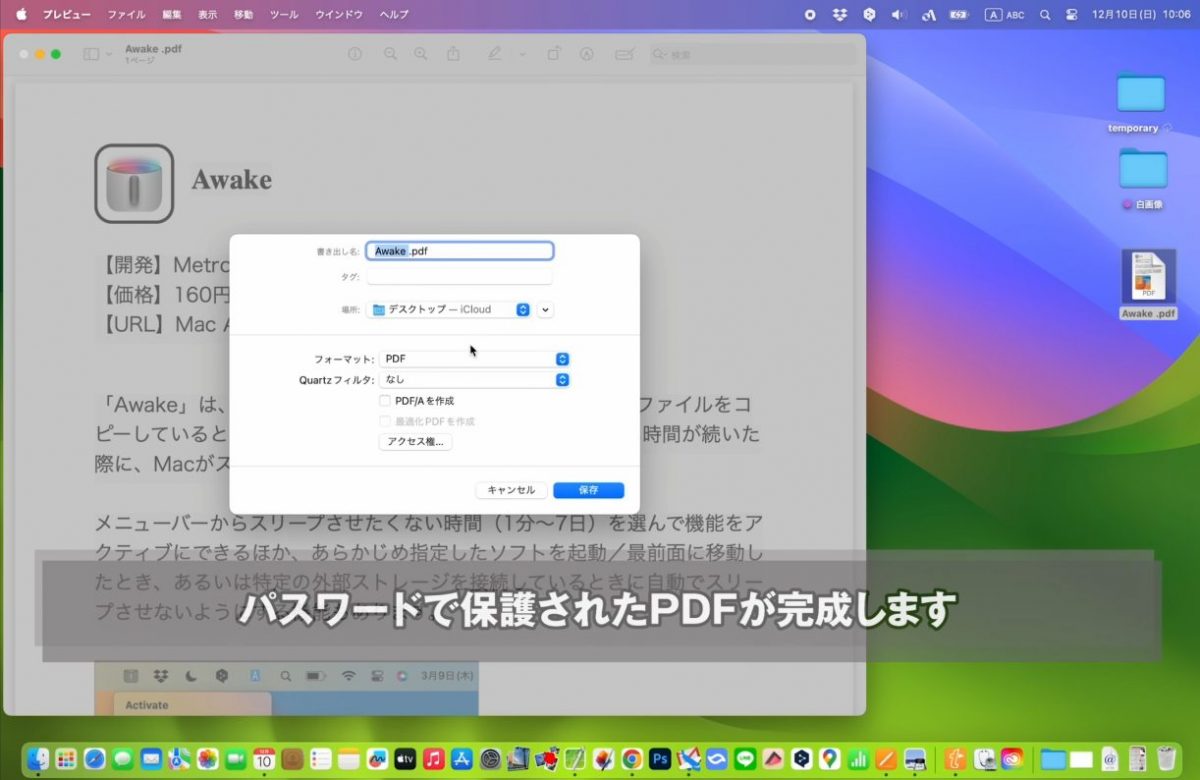Click the 保存 button
Viewport: 1200px width, 780px height.
coord(588,490)
